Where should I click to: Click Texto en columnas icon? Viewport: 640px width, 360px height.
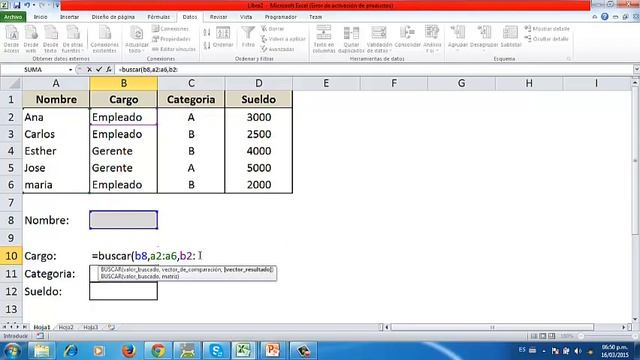click(324, 39)
